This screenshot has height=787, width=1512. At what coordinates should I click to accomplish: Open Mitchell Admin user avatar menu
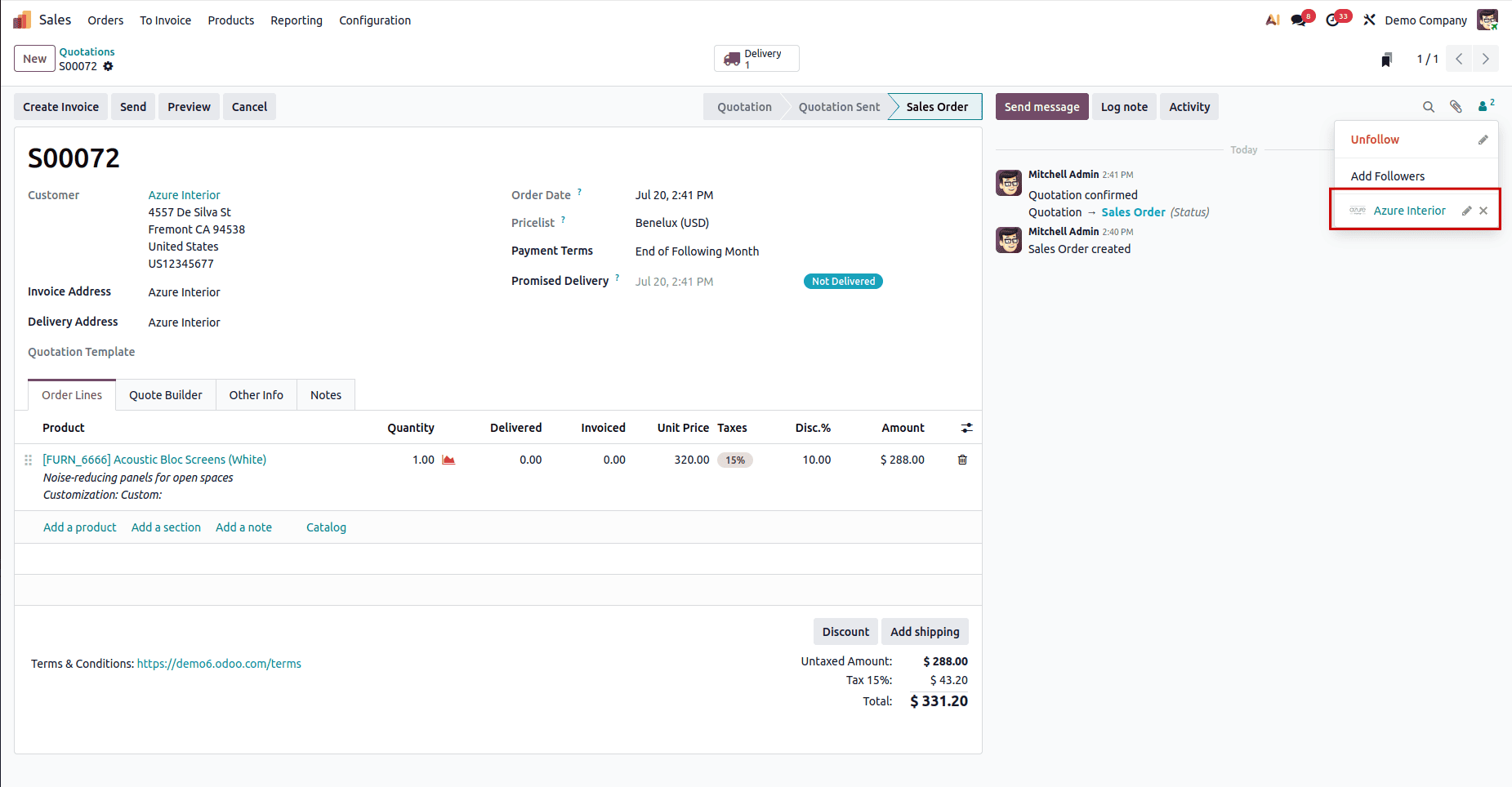coord(1487,20)
